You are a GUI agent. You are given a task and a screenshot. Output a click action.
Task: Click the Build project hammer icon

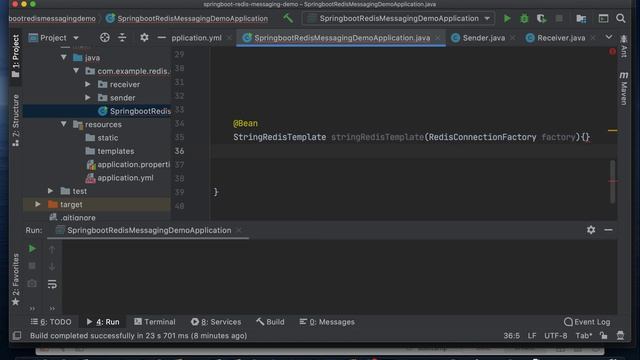pyautogui.click(x=288, y=18)
